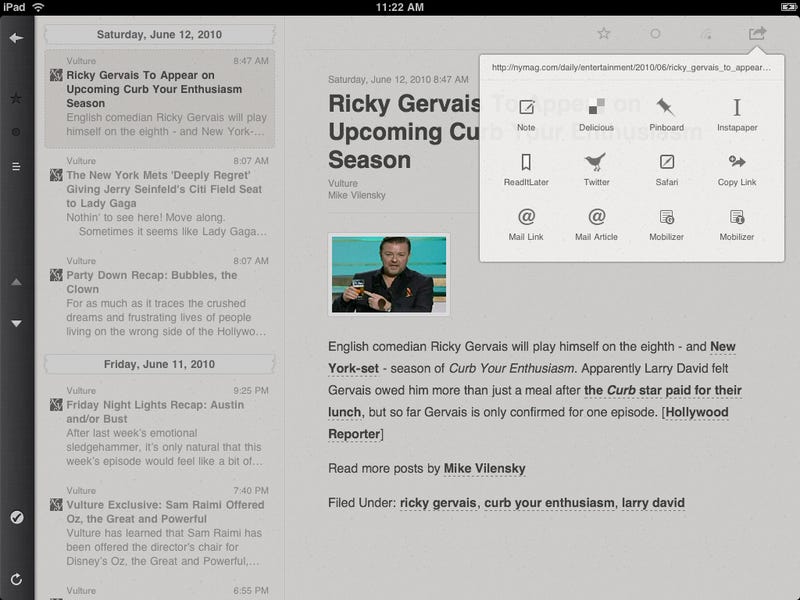This screenshot has height=600, width=800.
Task: Open Party Down Recap: Bubbles, the Clown
Action: coord(160,296)
